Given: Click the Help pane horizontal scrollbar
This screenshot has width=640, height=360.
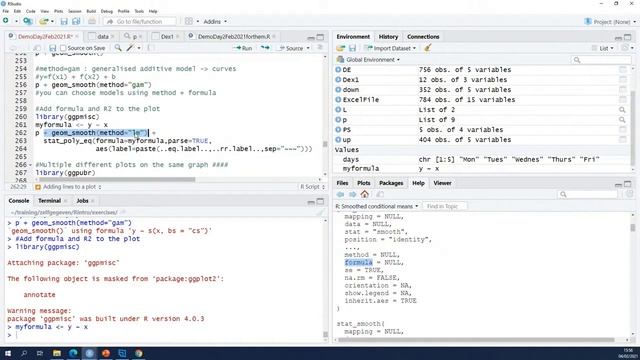Looking at the screenshot, I should pyautogui.click(x=476, y=340).
